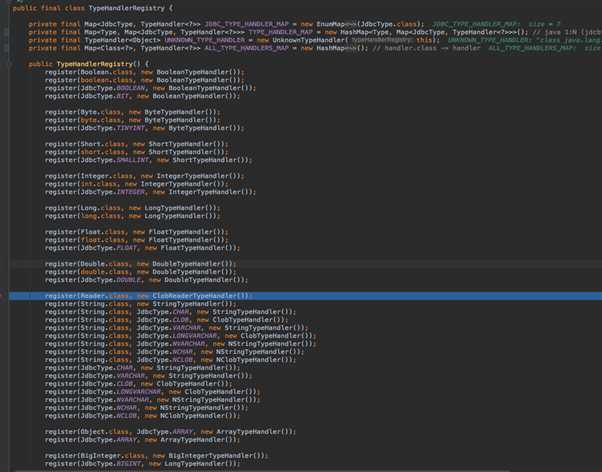The height and width of the screenshot is (472, 602).
Task: Click the String.class JdbcType.CHAR register line
Action: tap(170, 312)
